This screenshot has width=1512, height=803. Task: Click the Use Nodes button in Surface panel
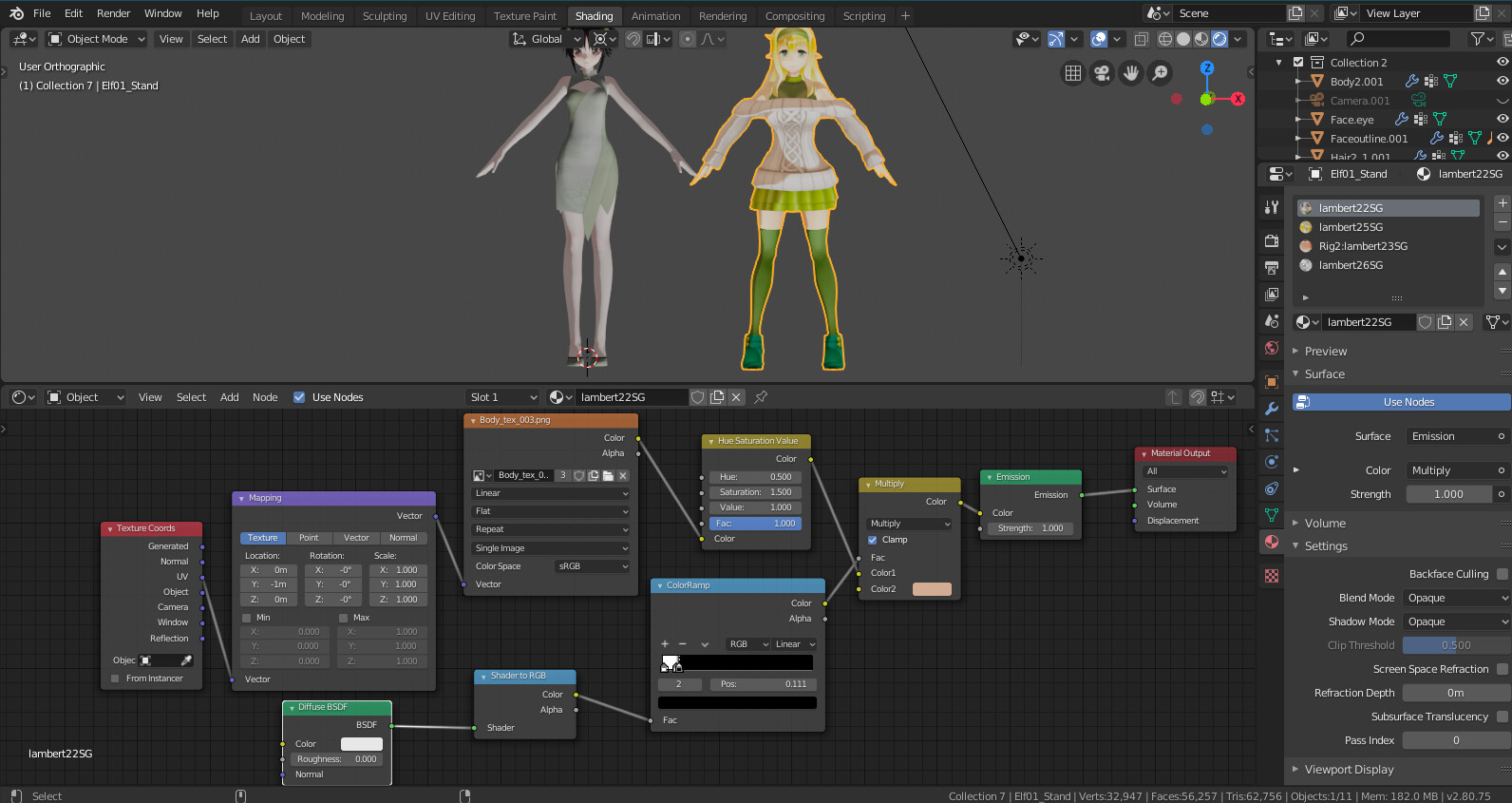[x=1401, y=402]
